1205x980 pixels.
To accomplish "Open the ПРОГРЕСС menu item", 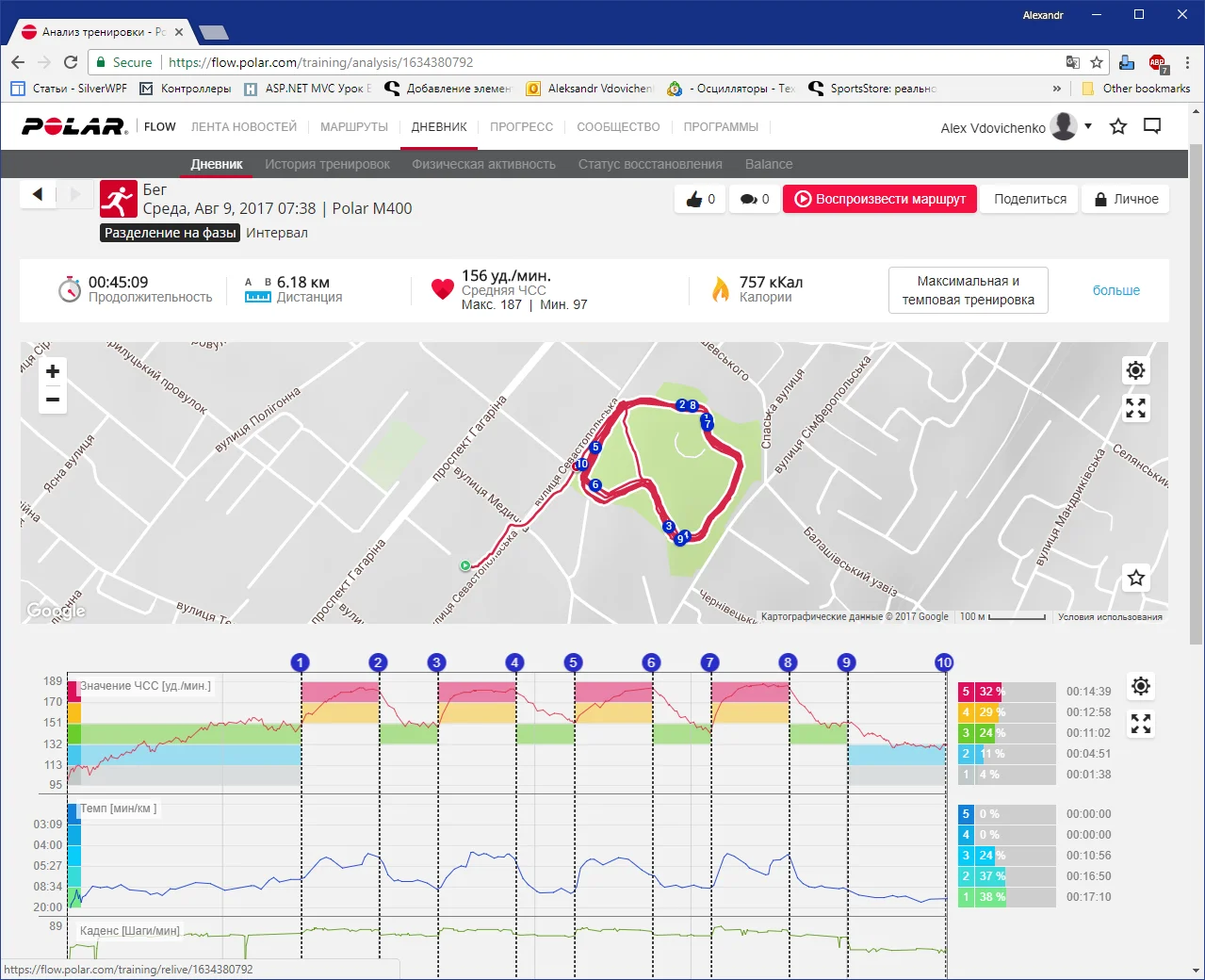I will pyautogui.click(x=521, y=126).
